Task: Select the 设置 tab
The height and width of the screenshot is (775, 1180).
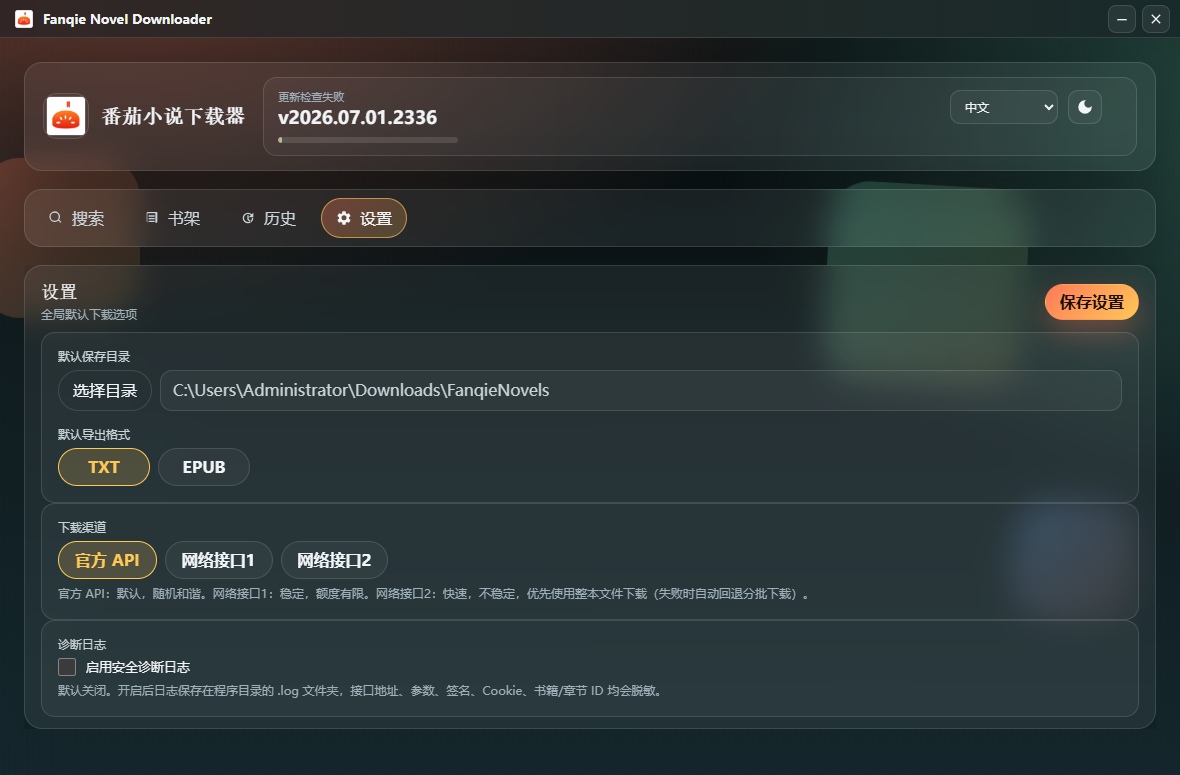Action: pos(364,218)
